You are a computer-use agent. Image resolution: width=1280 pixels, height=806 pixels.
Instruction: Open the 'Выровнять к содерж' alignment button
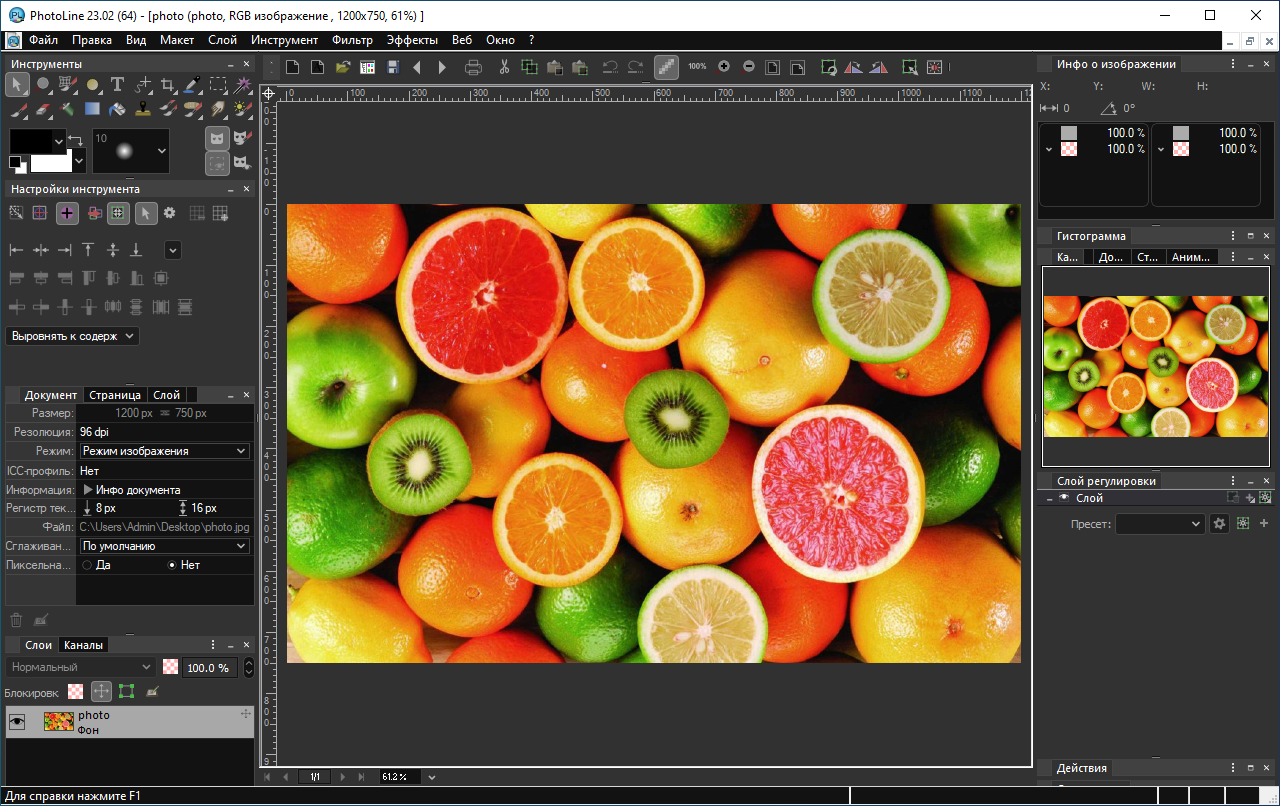coord(72,336)
